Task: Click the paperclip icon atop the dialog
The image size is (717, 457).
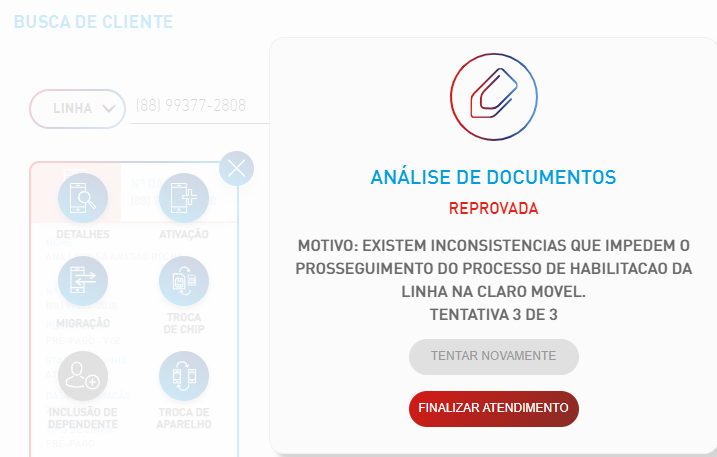Action: coord(494,97)
